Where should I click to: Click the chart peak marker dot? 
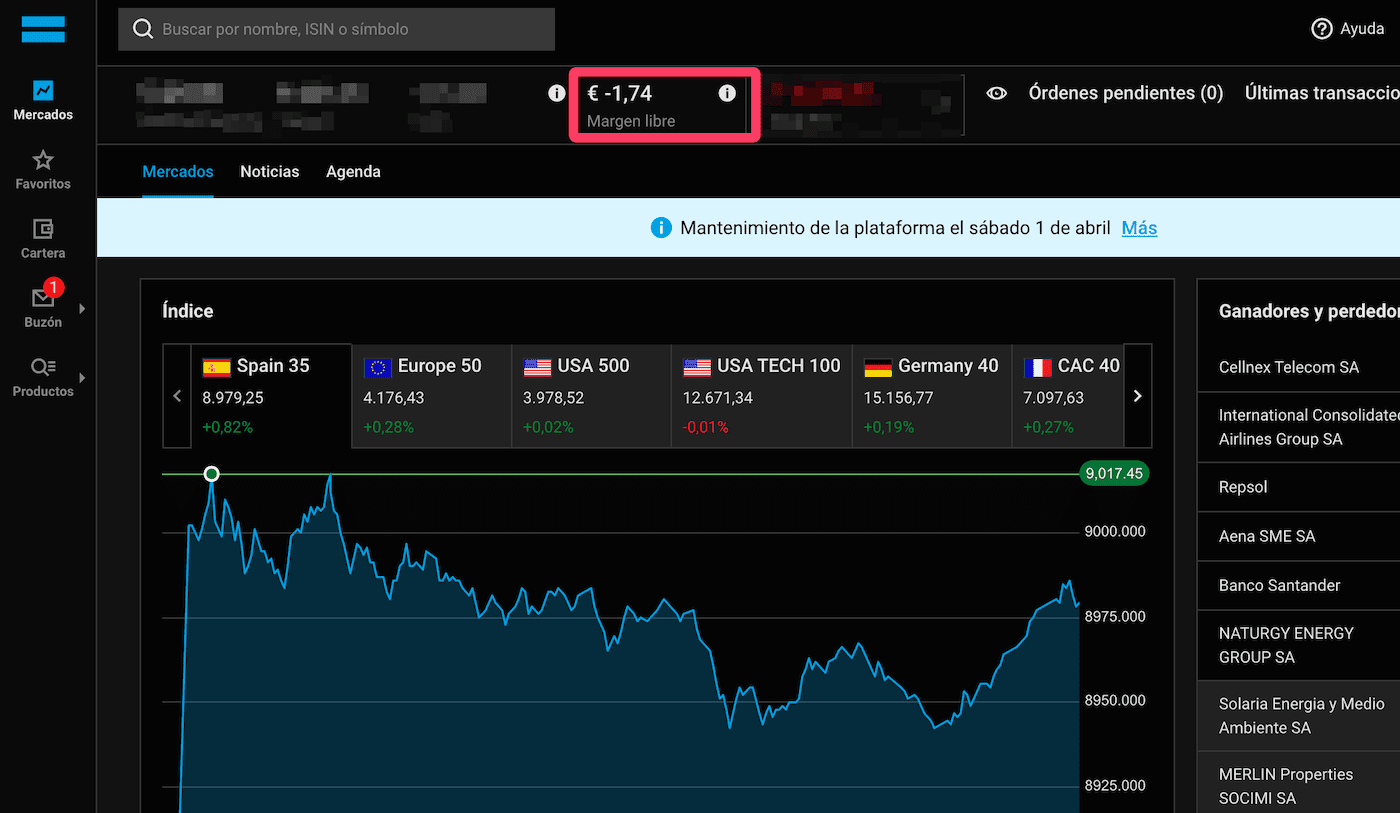pos(211,474)
